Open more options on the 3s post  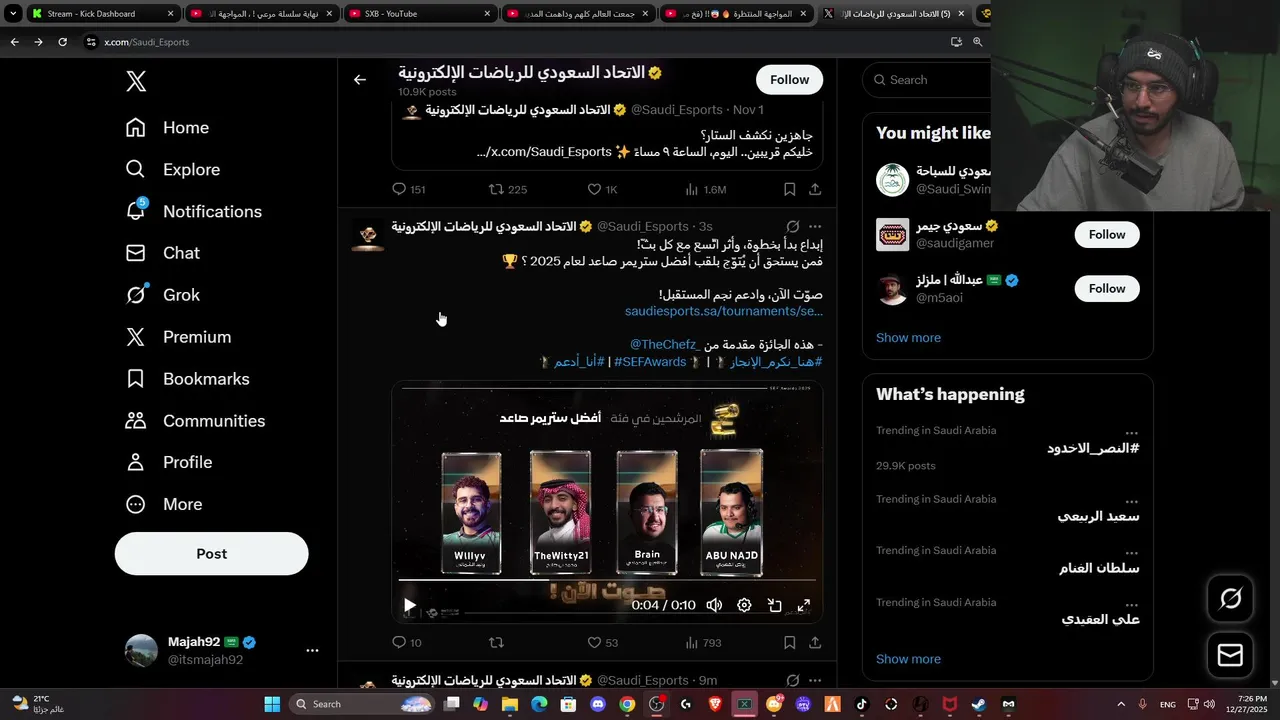tap(815, 227)
